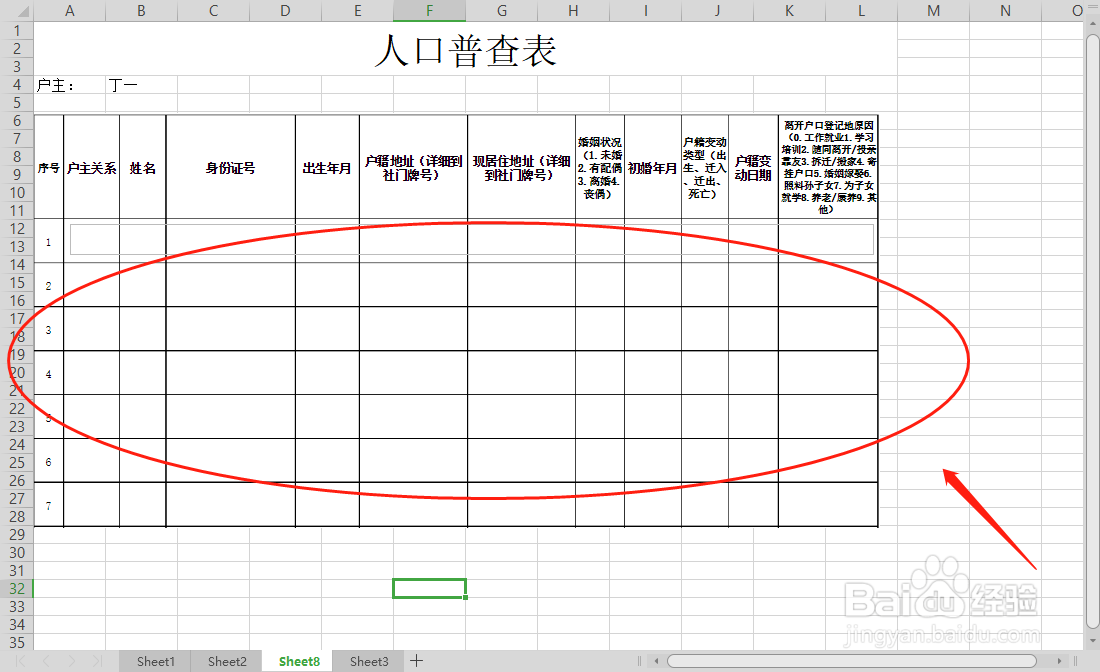The width and height of the screenshot is (1100, 672).
Task: Switch to the Sheet1 tab
Action: (154, 661)
